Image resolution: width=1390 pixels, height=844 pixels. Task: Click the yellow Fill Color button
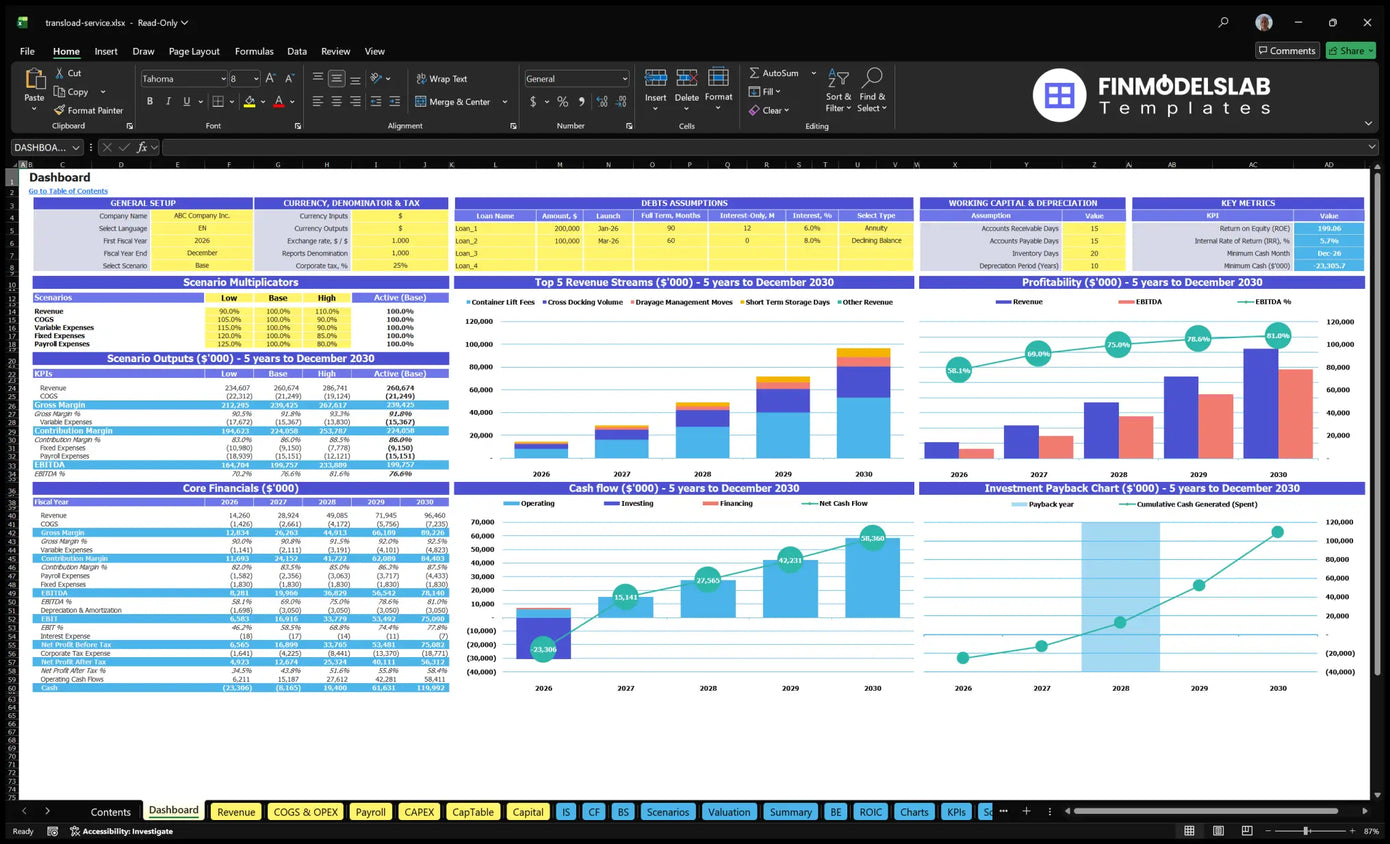coord(248,101)
